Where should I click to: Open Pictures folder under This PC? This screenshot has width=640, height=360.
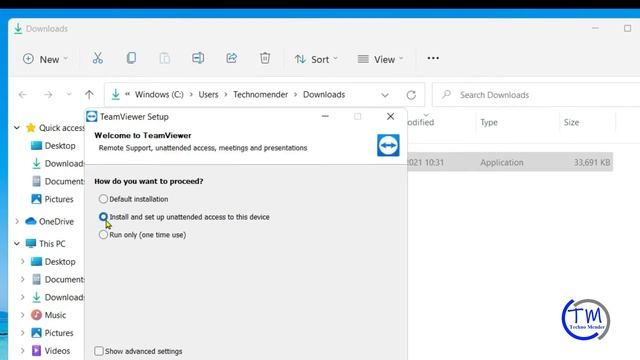click(52, 333)
